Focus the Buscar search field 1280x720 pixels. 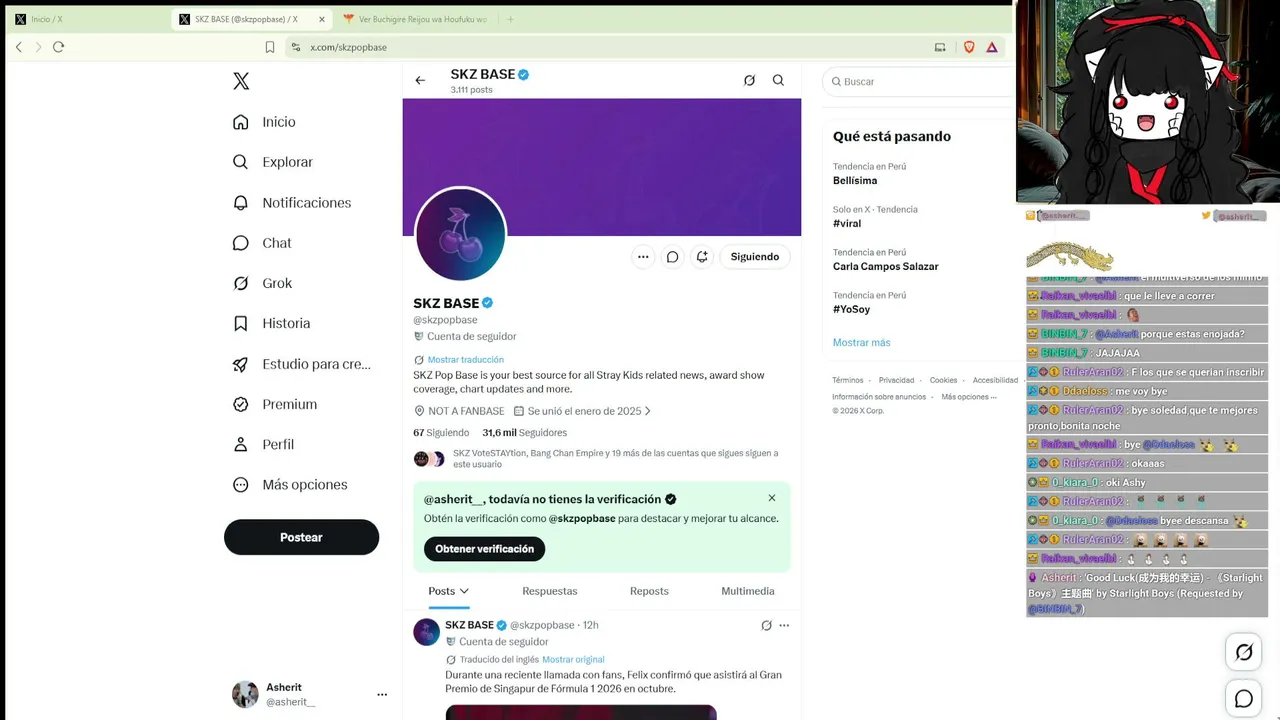click(920, 82)
